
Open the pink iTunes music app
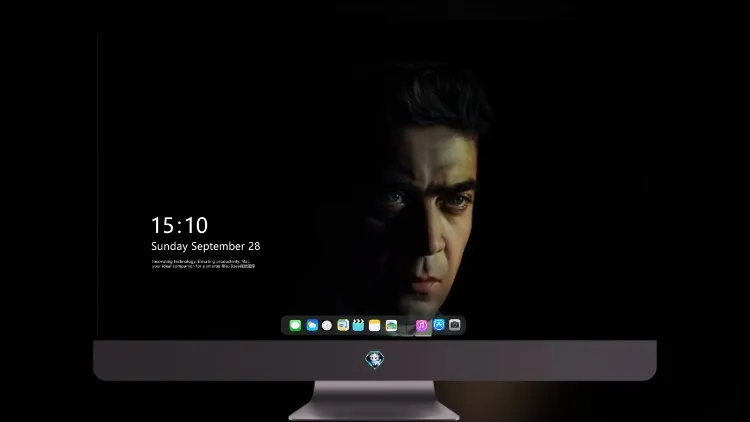421,325
